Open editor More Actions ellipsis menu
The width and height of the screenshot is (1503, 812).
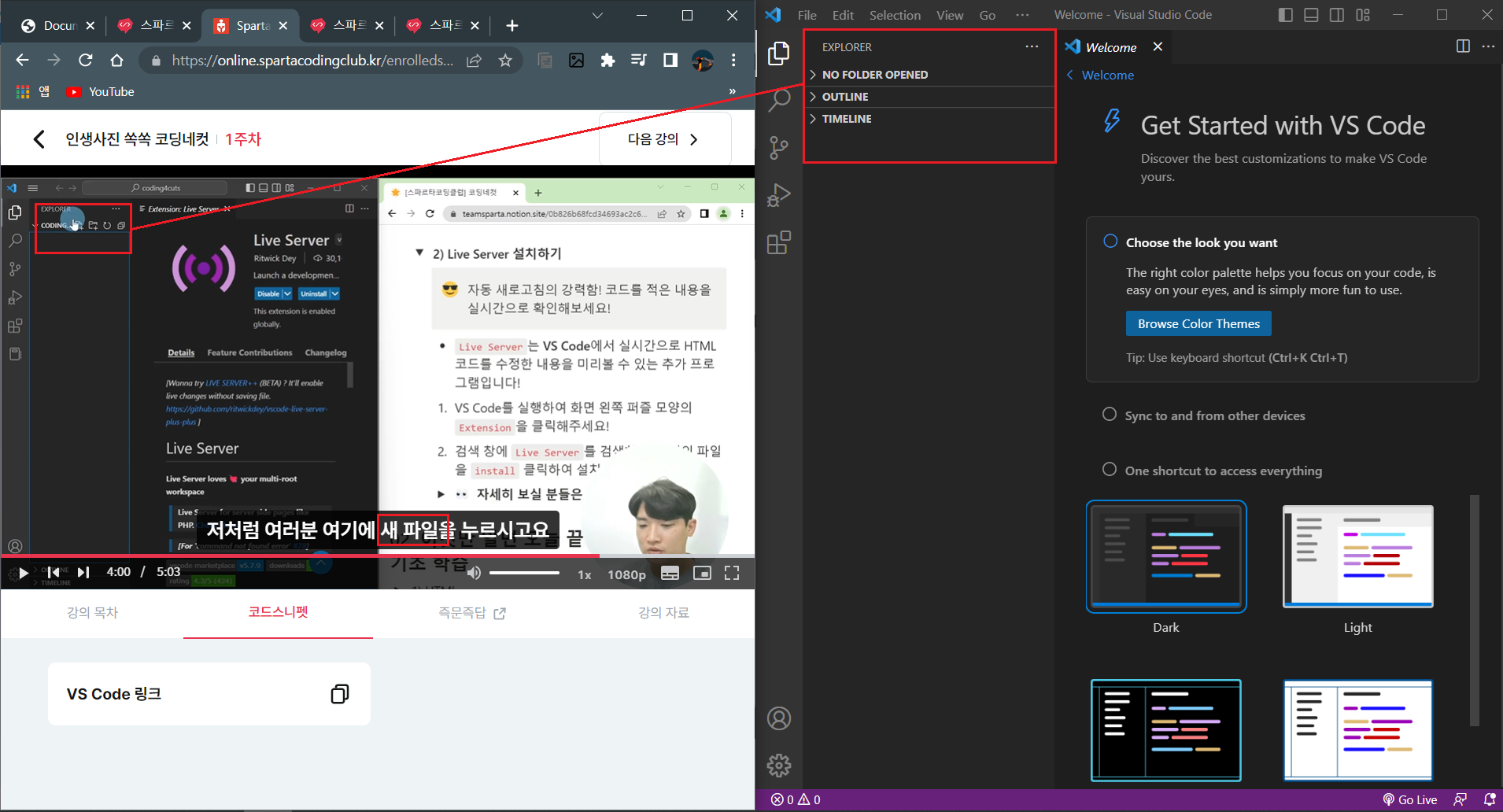click(x=1488, y=46)
